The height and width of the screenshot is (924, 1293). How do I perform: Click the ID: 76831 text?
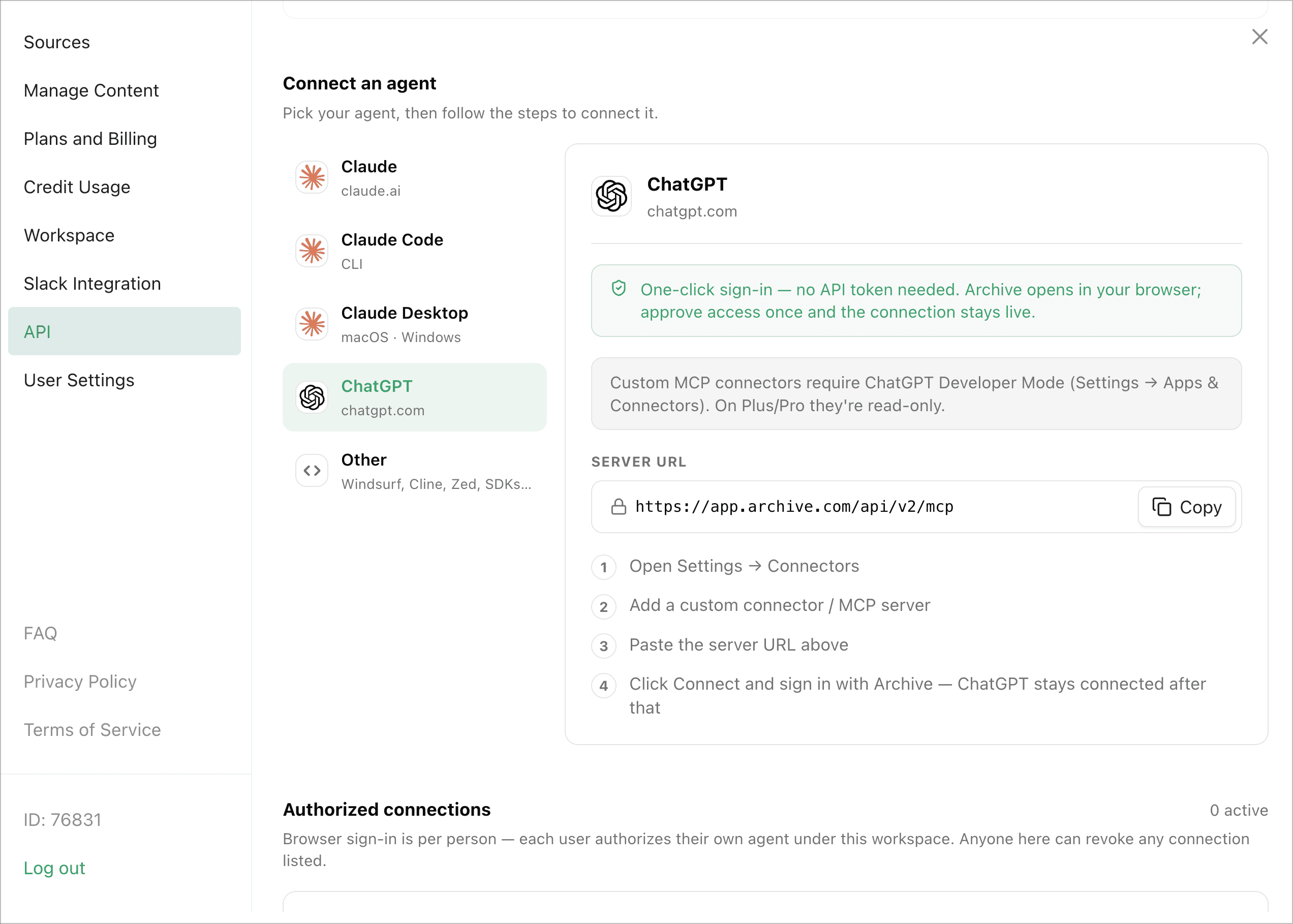63,820
